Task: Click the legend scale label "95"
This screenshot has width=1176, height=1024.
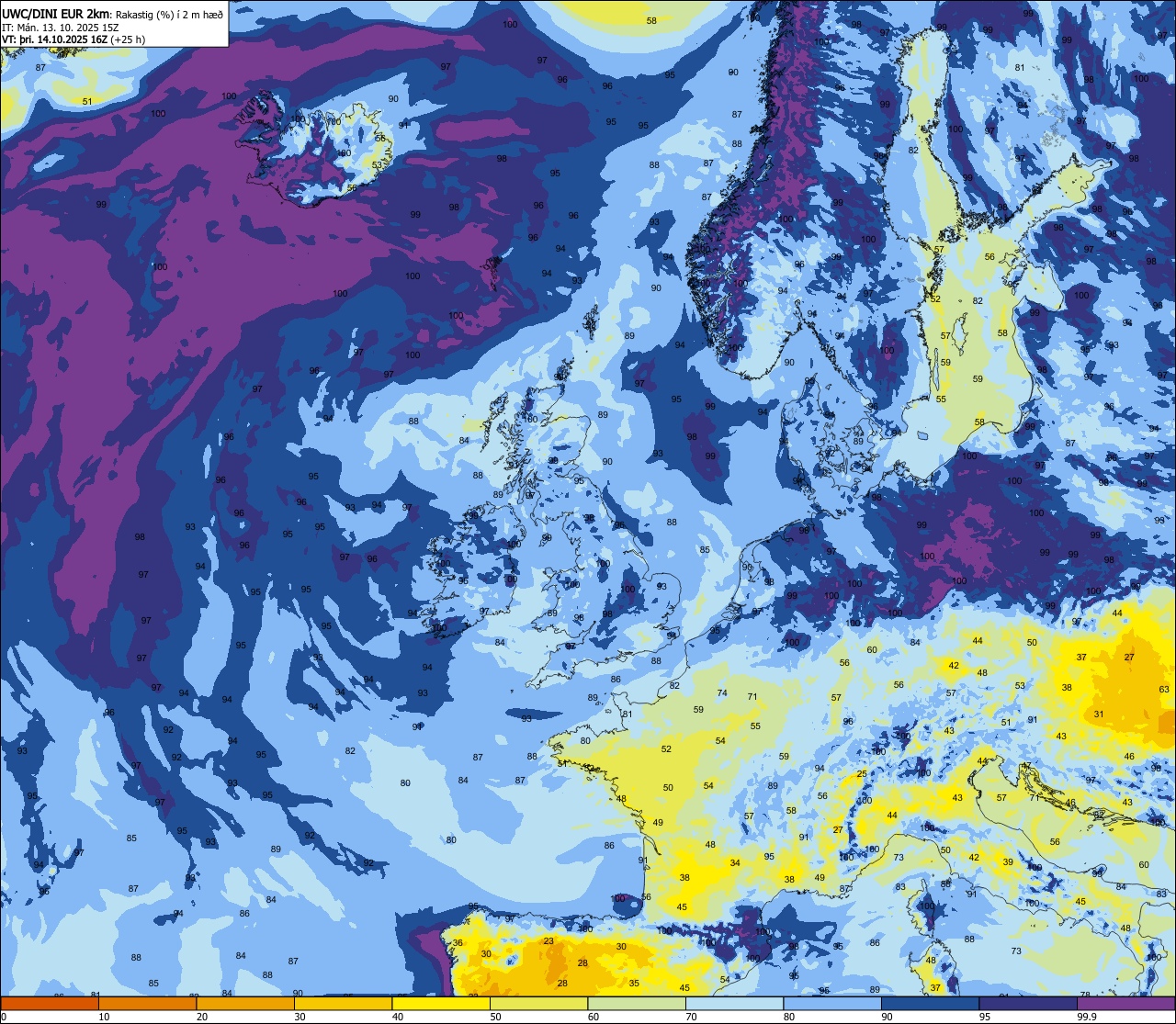Action: (985, 1017)
